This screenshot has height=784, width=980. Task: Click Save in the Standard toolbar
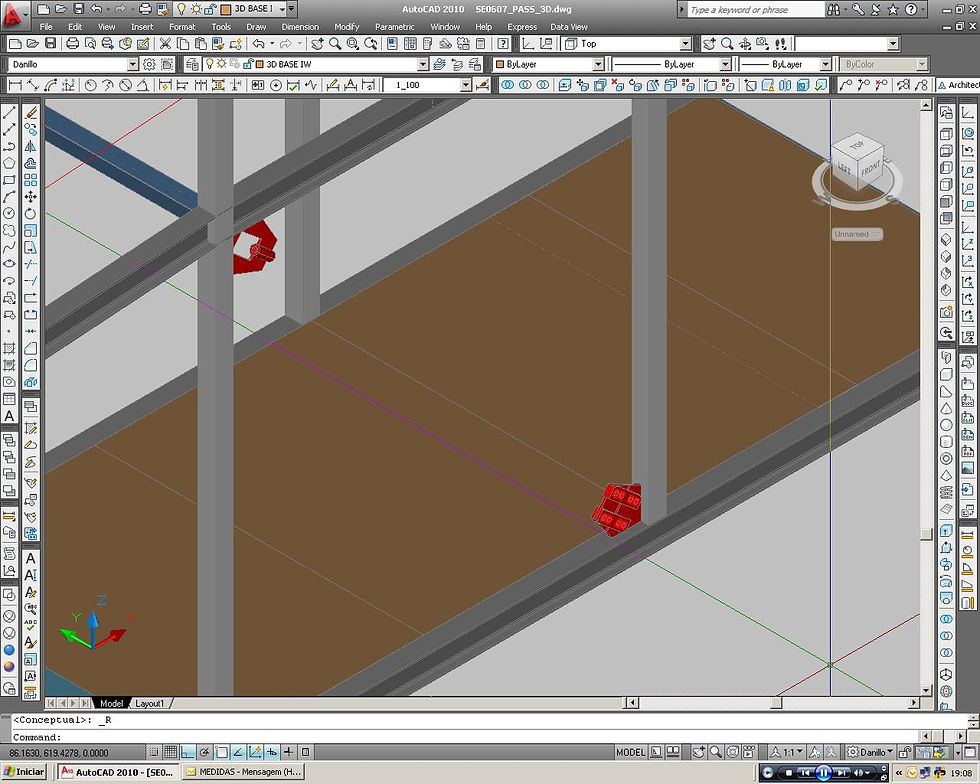(51, 44)
